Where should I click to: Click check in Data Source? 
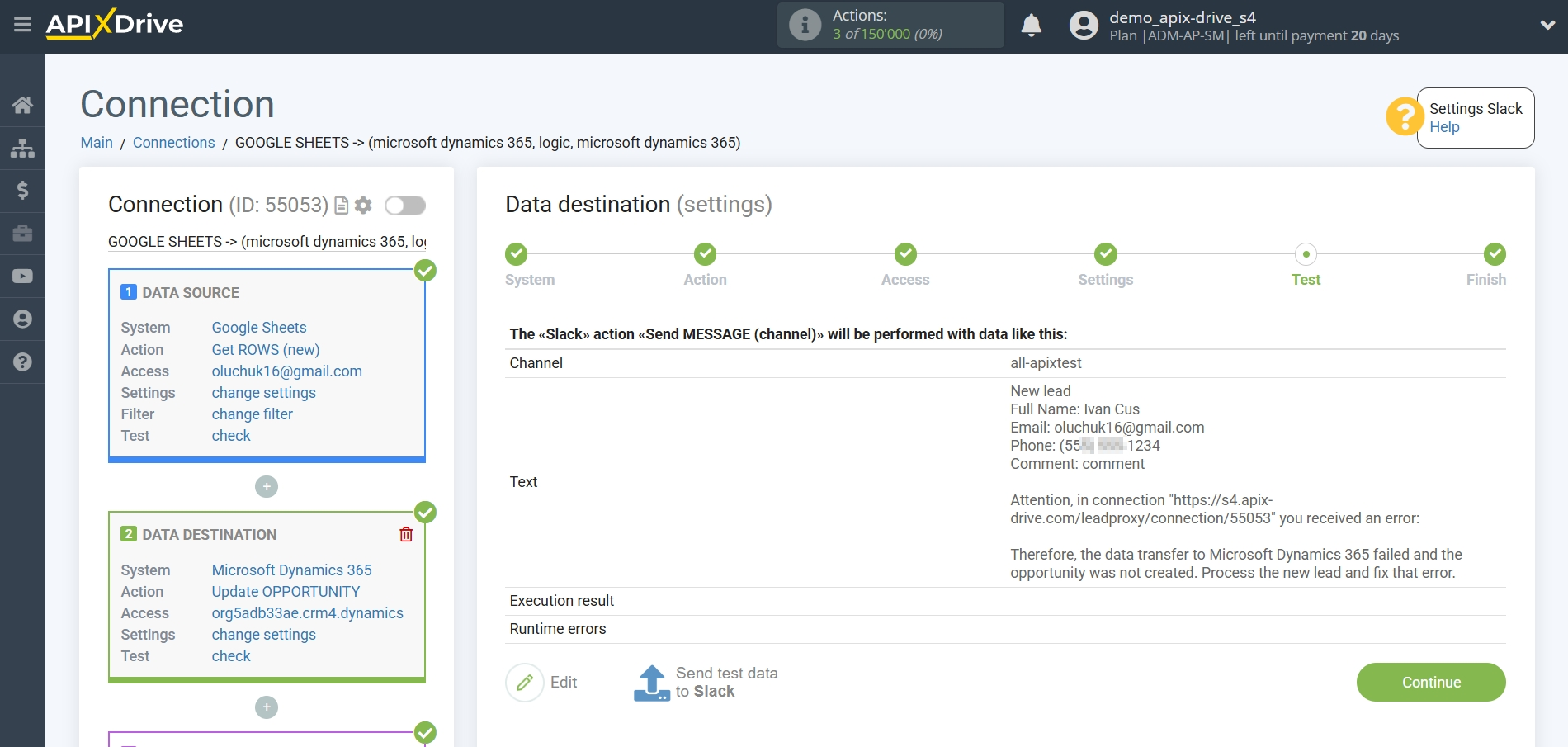point(231,436)
